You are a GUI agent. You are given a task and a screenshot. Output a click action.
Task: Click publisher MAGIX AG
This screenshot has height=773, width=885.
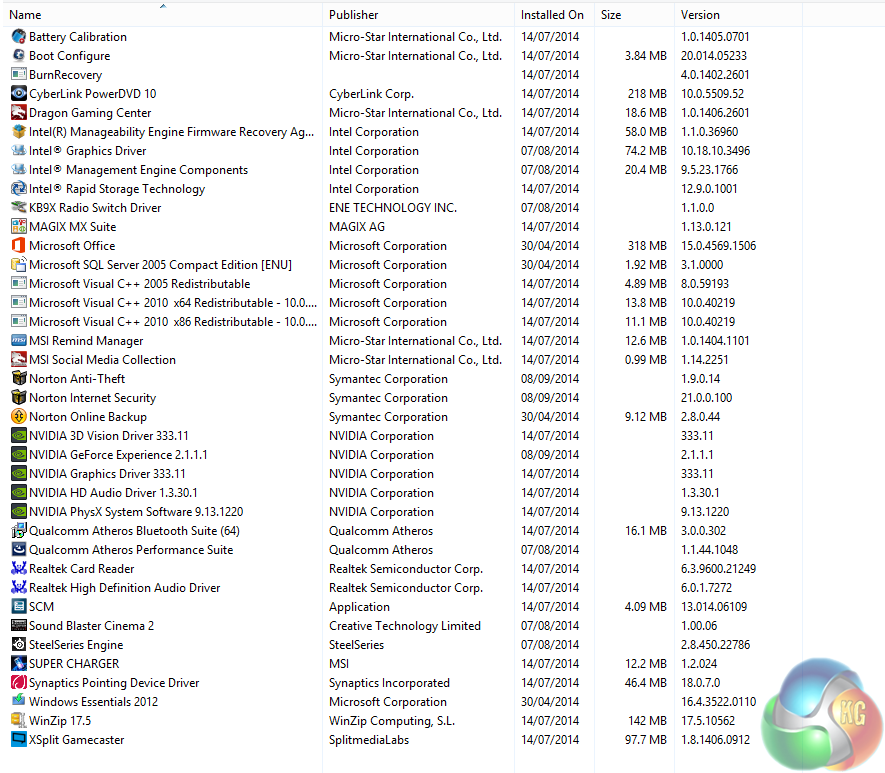tap(357, 227)
